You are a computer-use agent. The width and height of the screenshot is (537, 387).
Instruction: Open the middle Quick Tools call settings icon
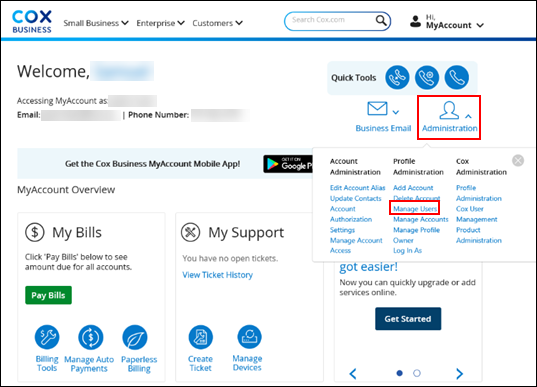pyautogui.click(x=427, y=77)
